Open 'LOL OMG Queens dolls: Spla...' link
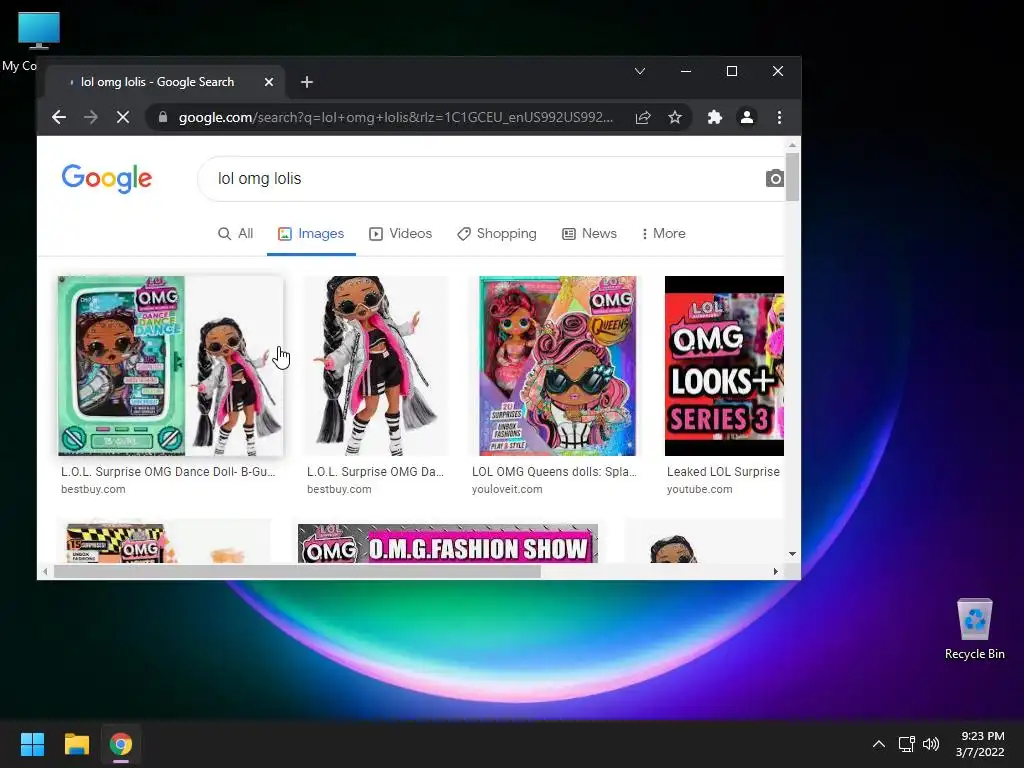1024x768 pixels. tap(554, 472)
